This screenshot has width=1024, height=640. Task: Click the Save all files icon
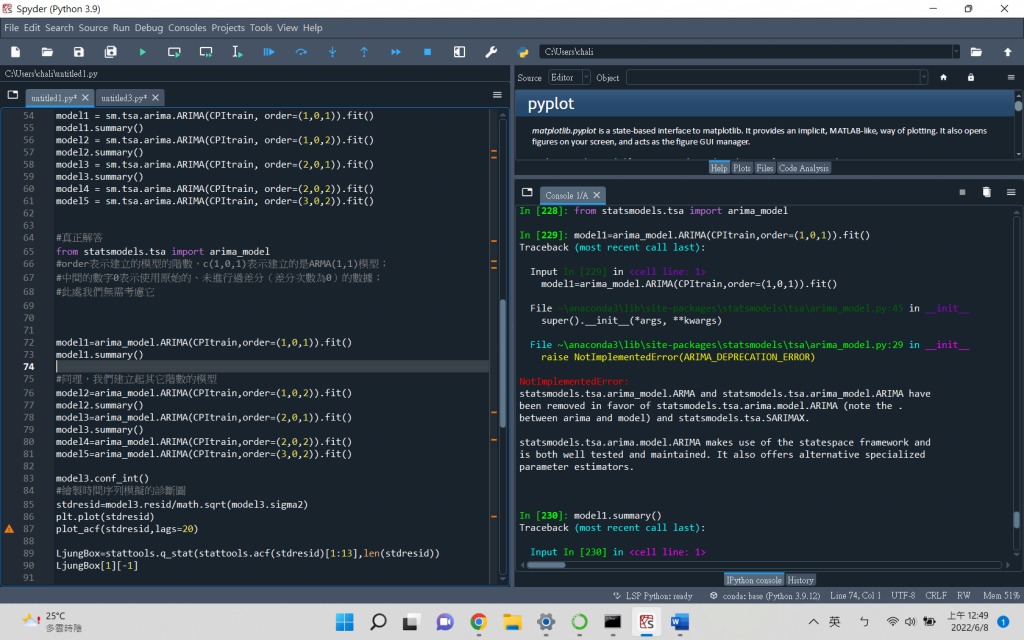point(110,51)
